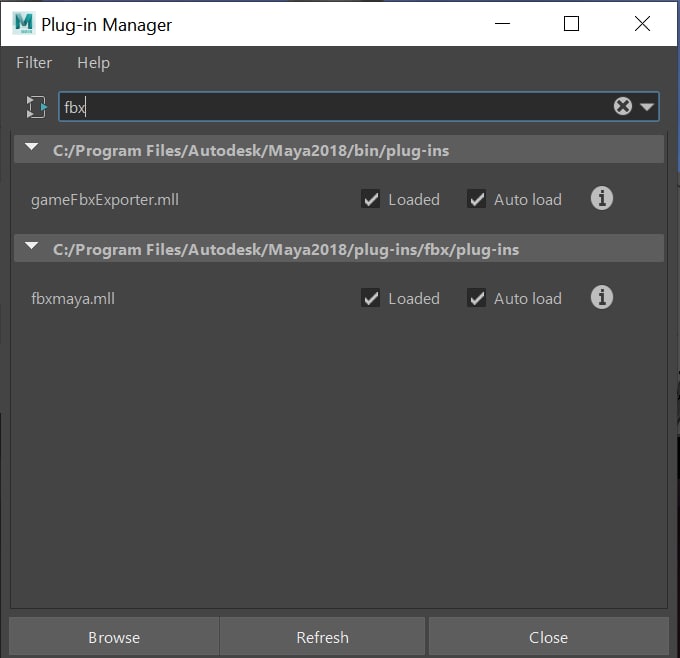Select the gameFbxExporter.mll file name

(x=105, y=200)
